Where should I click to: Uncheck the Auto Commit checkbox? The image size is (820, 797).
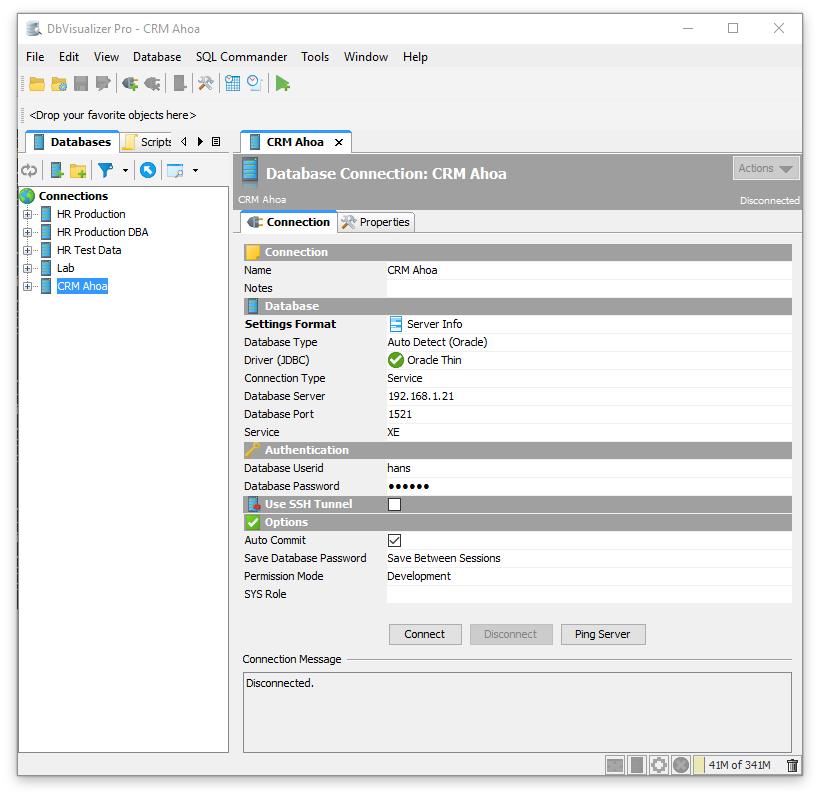click(x=394, y=541)
